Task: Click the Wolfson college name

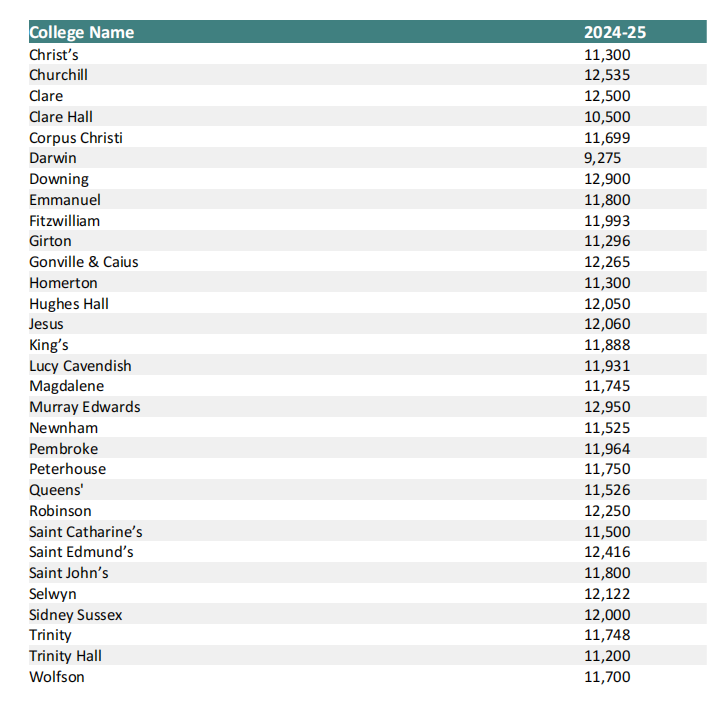Action: coord(57,677)
